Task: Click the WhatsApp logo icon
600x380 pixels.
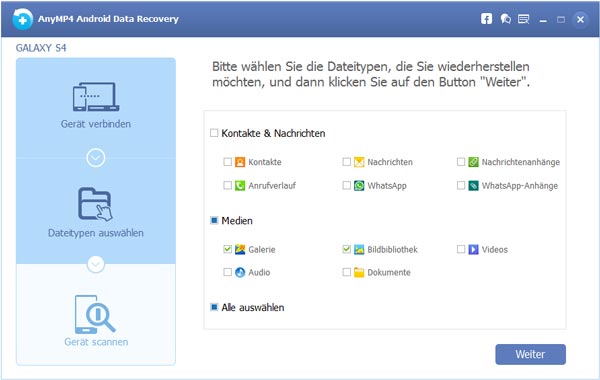Action: click(x=359, y=186)
